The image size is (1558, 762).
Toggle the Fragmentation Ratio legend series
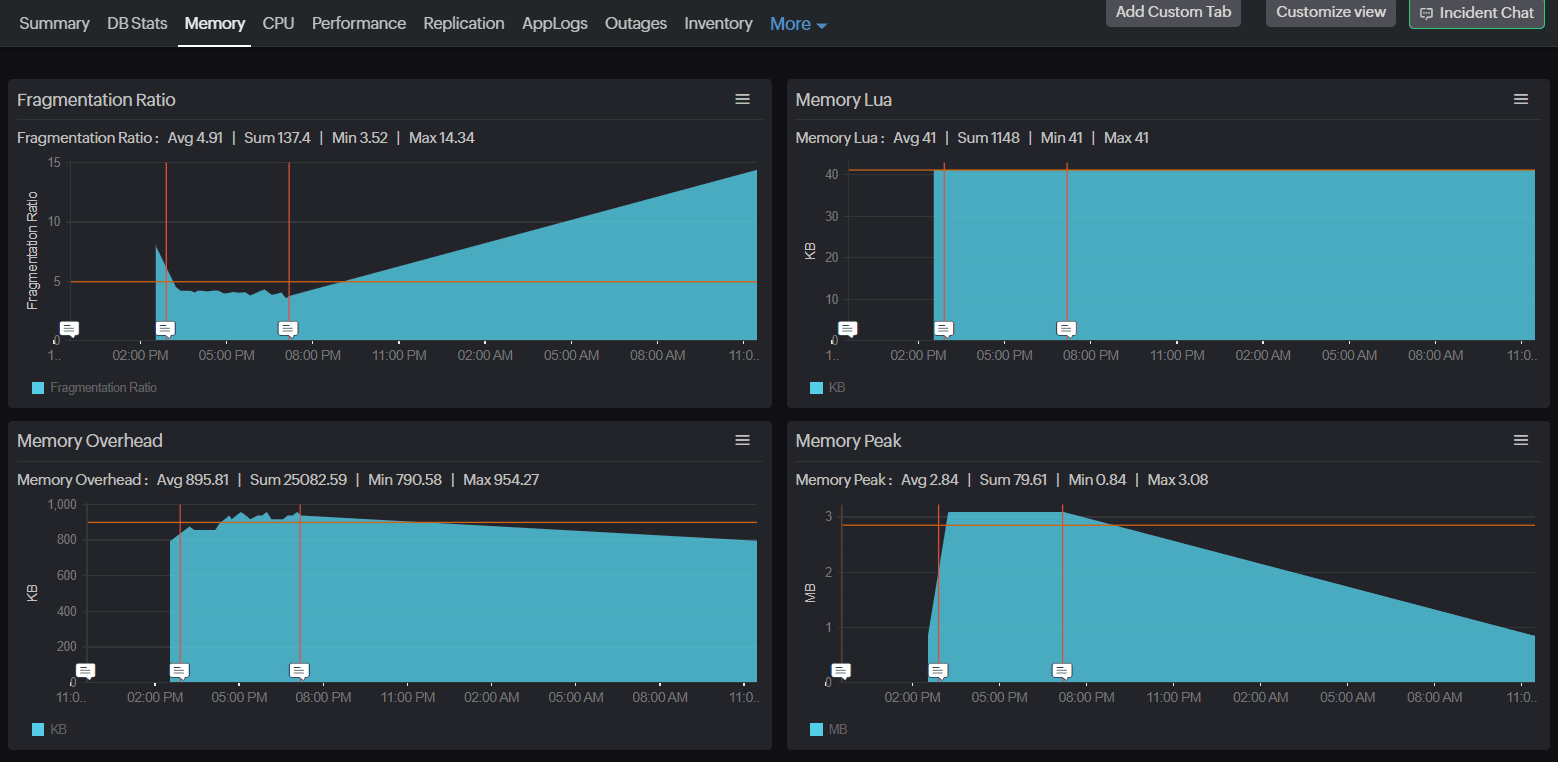coord(102,387)
